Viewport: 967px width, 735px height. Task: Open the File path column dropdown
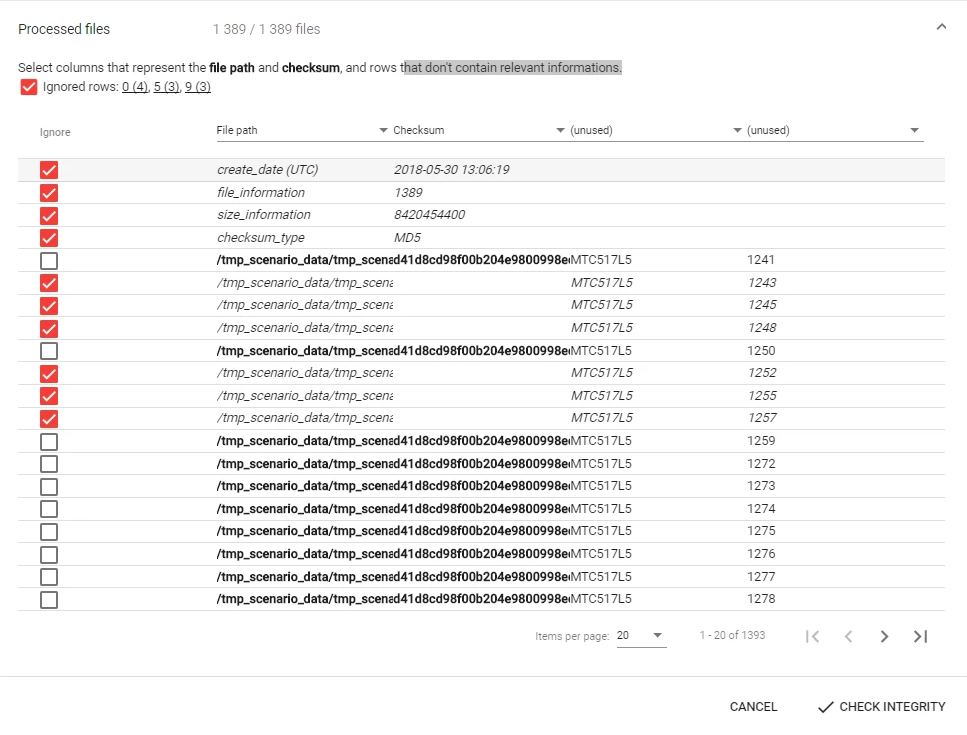click(x=302, y=130)
